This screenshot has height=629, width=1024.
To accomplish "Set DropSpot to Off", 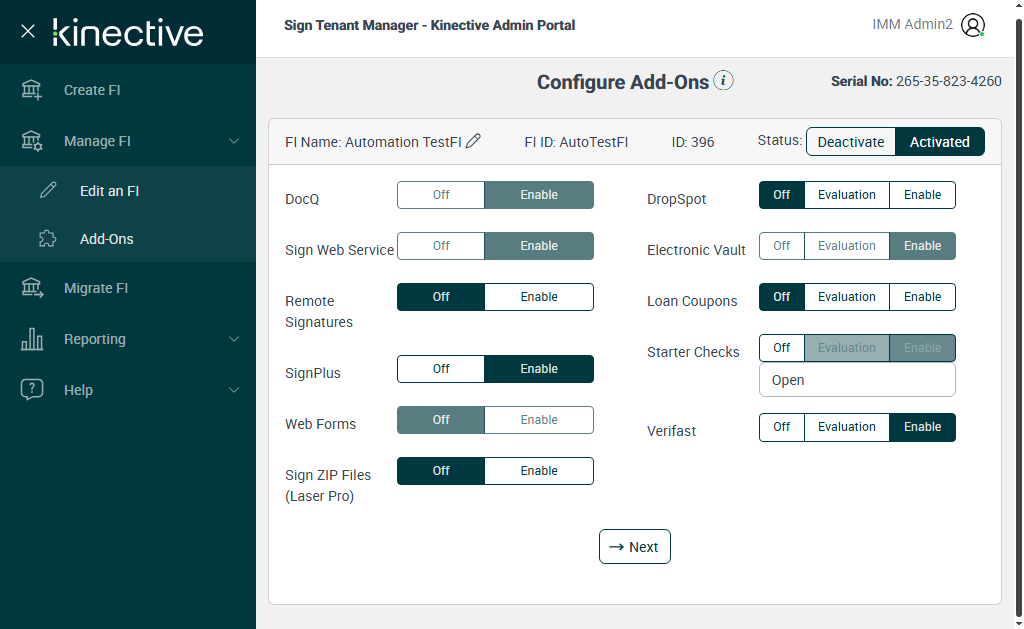I will pyautogui.click(x=782, y=195).
